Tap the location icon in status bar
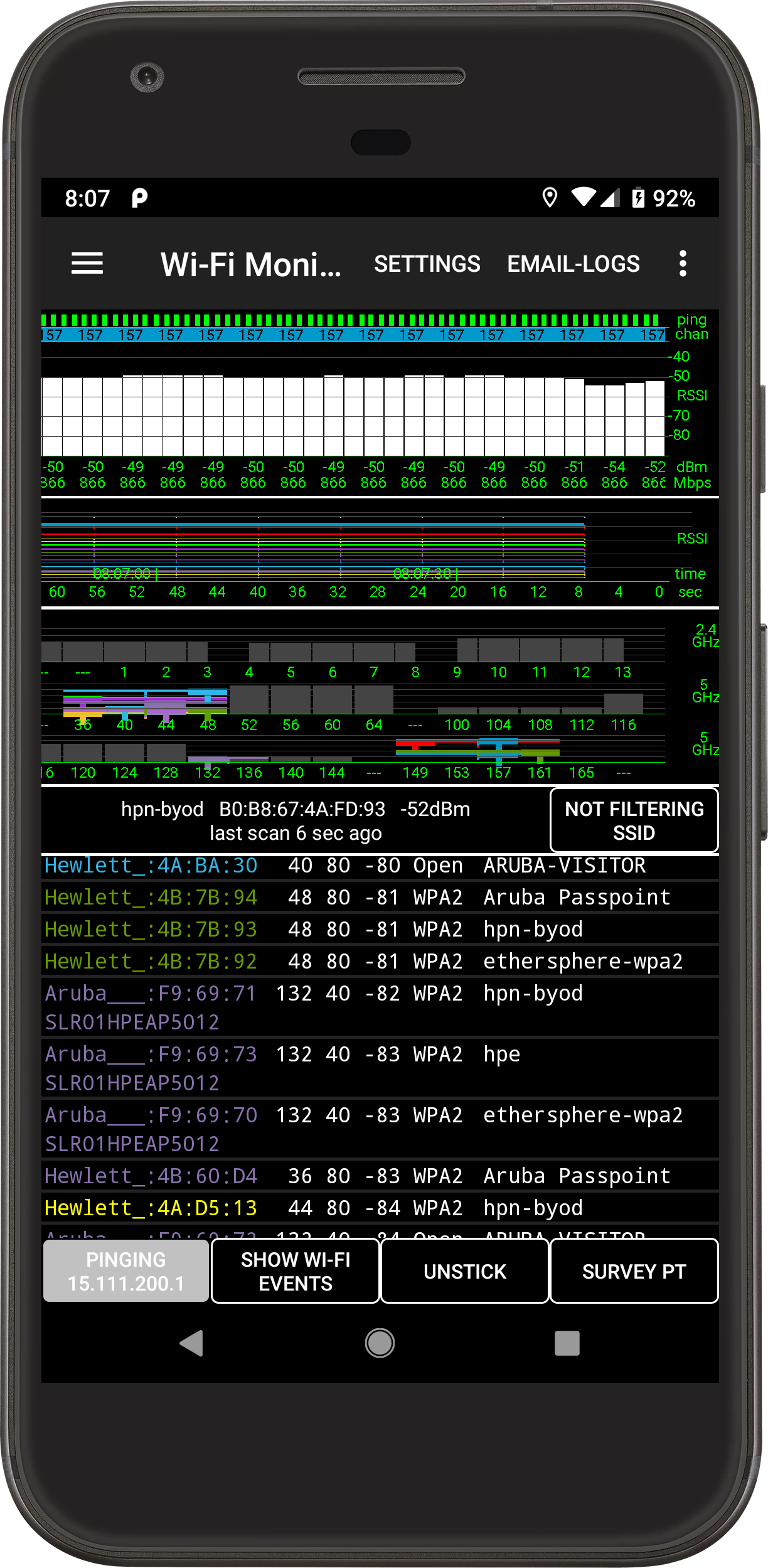Screen dimensions: 768x1568 pyautogui.click(x=550, y=198)
